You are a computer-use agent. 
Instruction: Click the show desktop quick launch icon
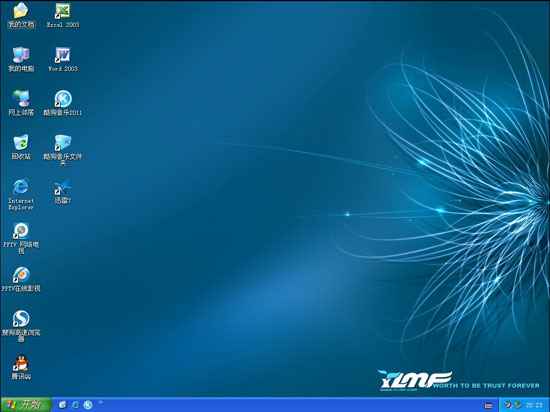coord(62,405)
